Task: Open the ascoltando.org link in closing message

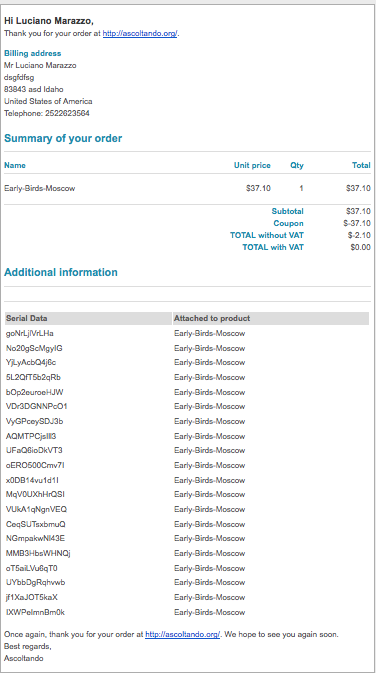Action: click(x=183, y=634)
